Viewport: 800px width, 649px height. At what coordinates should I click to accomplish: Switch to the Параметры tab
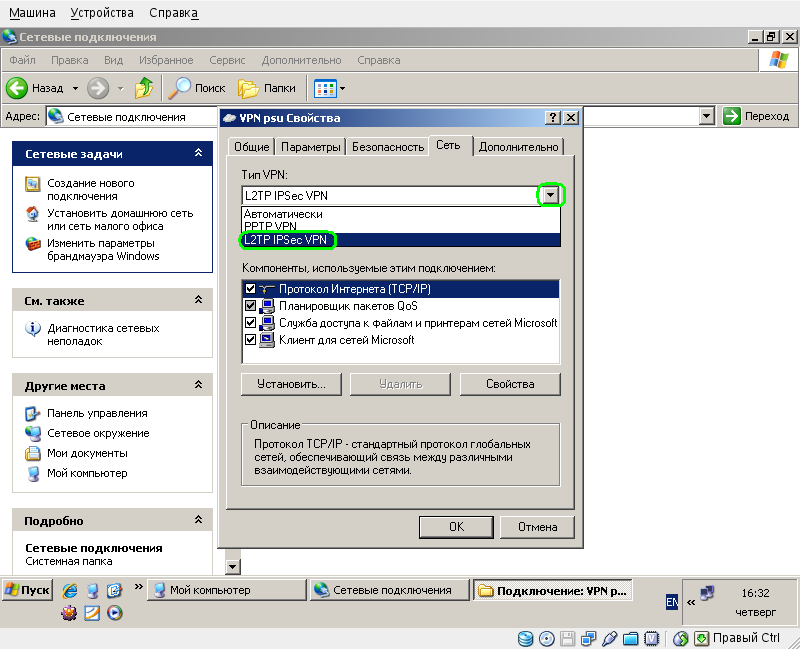pos(311,147)
